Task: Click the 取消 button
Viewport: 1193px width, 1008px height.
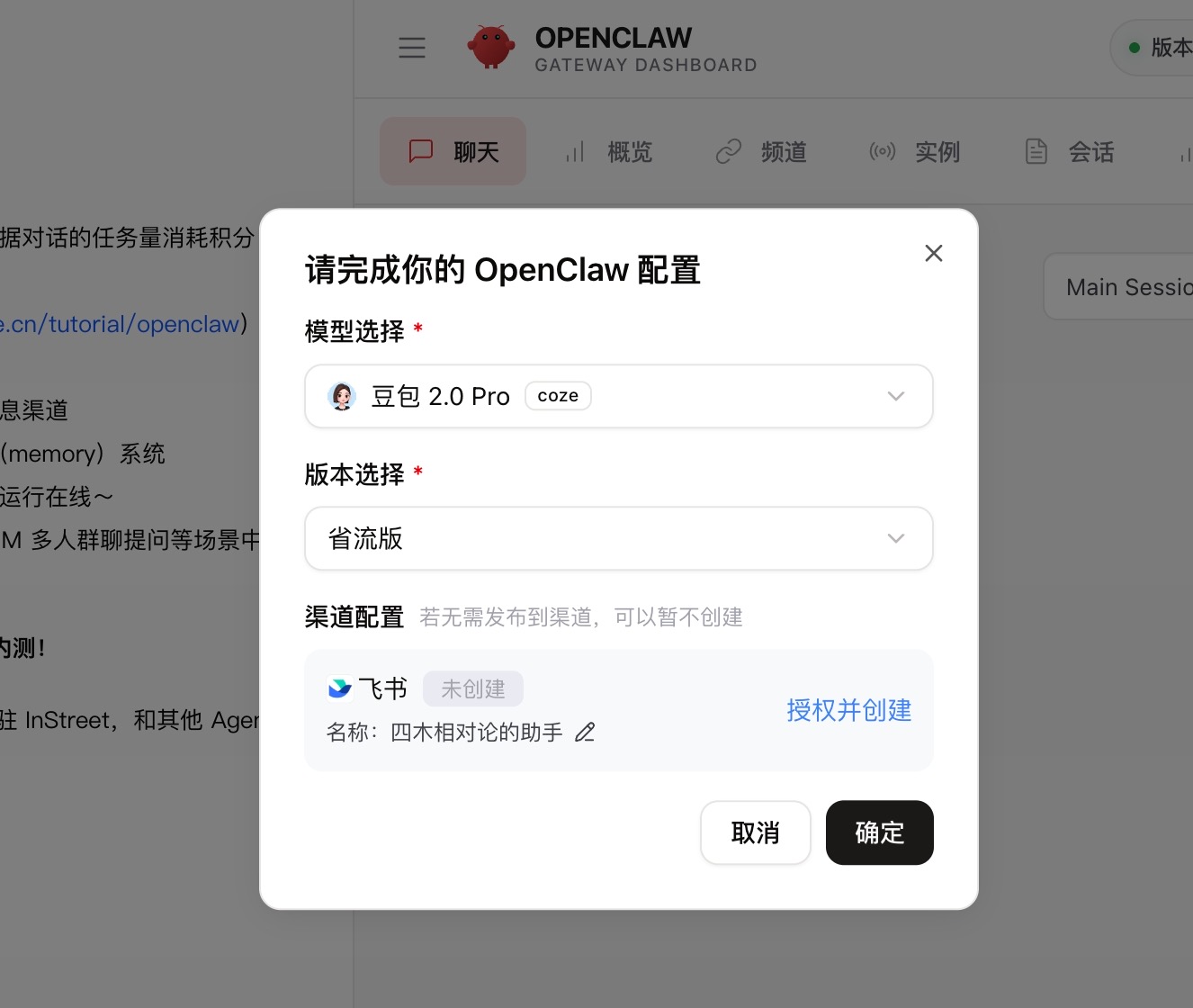Action: (x=756, y=832)
